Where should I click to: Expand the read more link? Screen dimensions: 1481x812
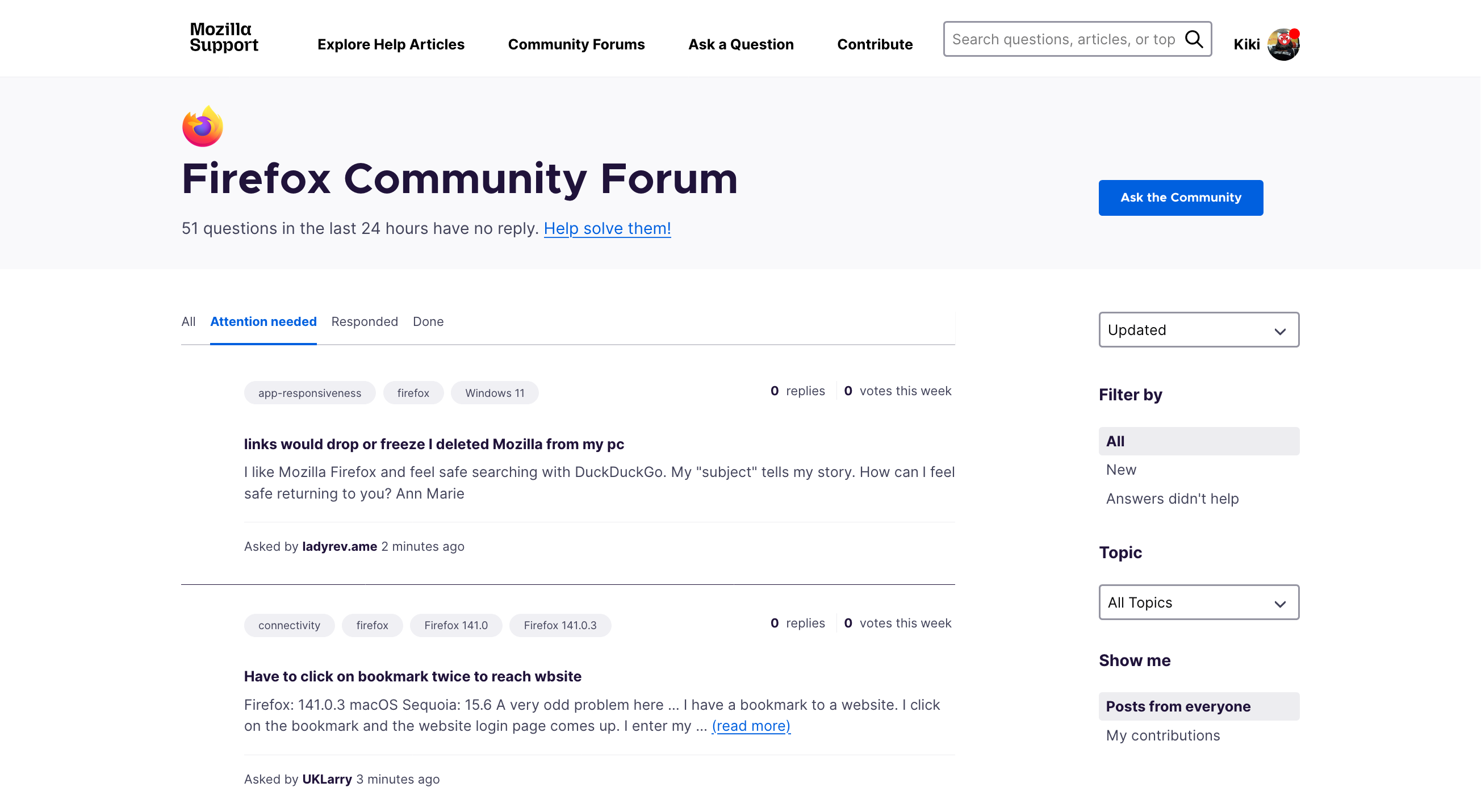click(750, 726)
